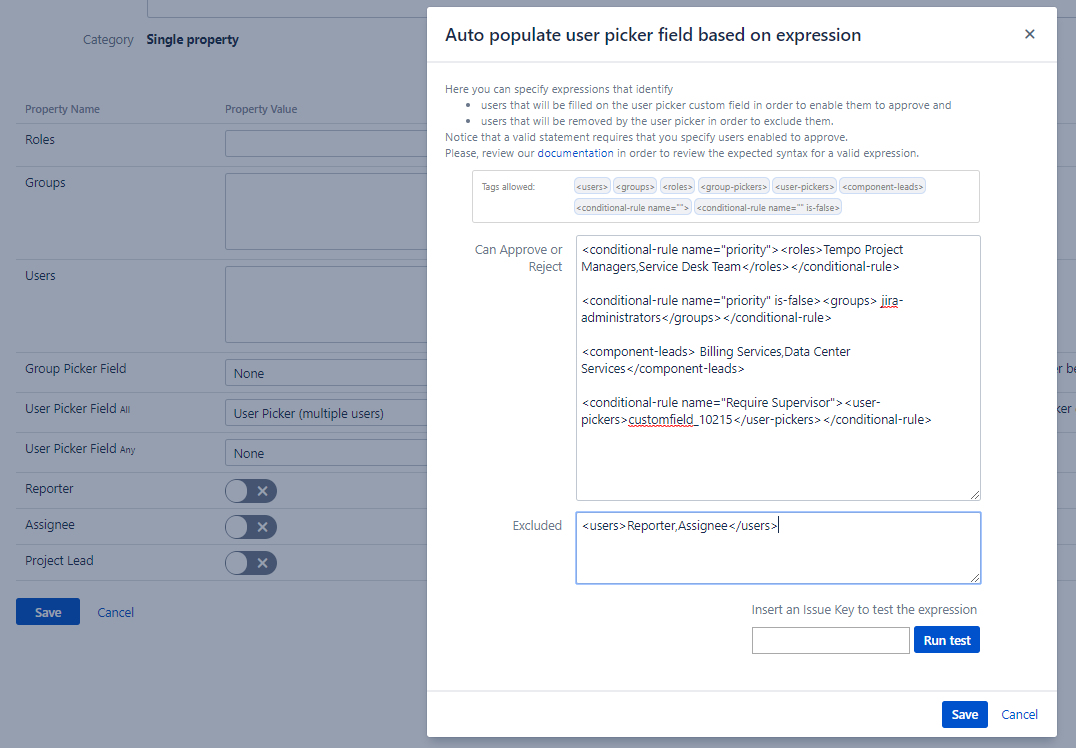The height and width of the screenshot is (748, 1076).
Task: Insert the conditional-rule is-false tag chip
Action: pos(768,207)
